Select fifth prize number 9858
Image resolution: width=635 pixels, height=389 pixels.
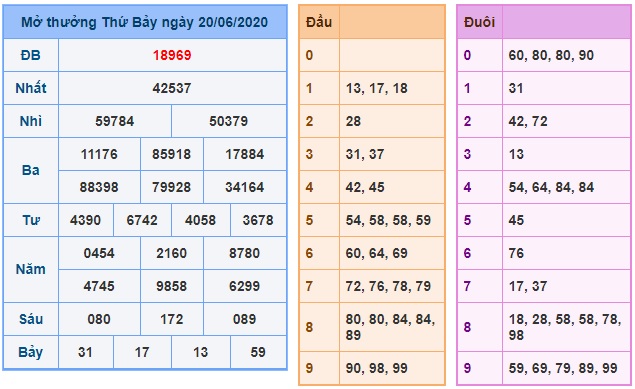[x=172, y=286]
